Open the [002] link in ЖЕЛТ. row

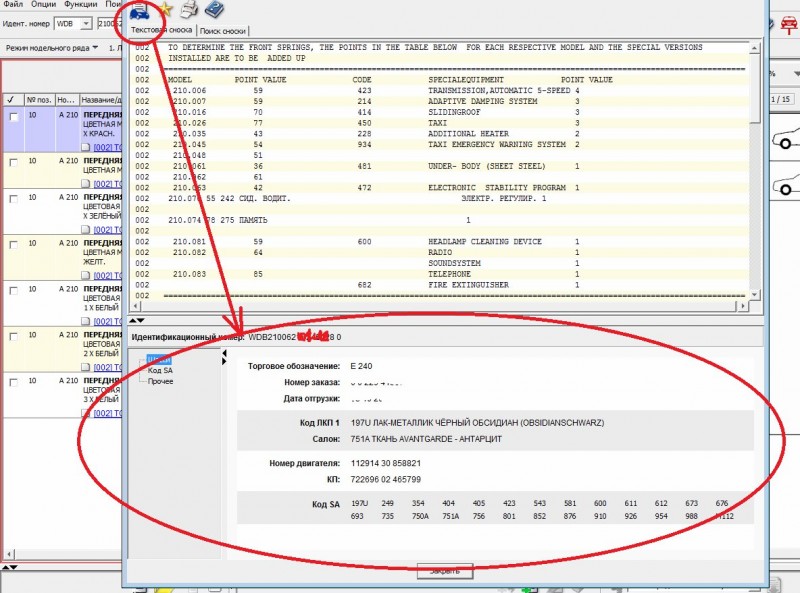click(108, 276)
